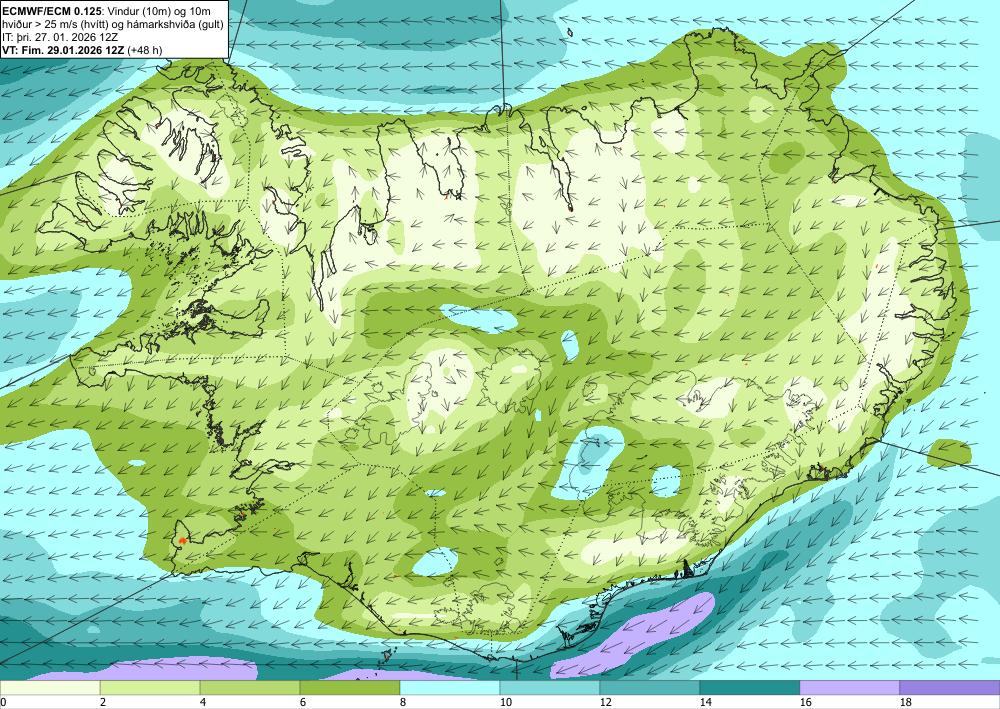
Task: Click the legend scale label '14'
Action: [706, 703]
